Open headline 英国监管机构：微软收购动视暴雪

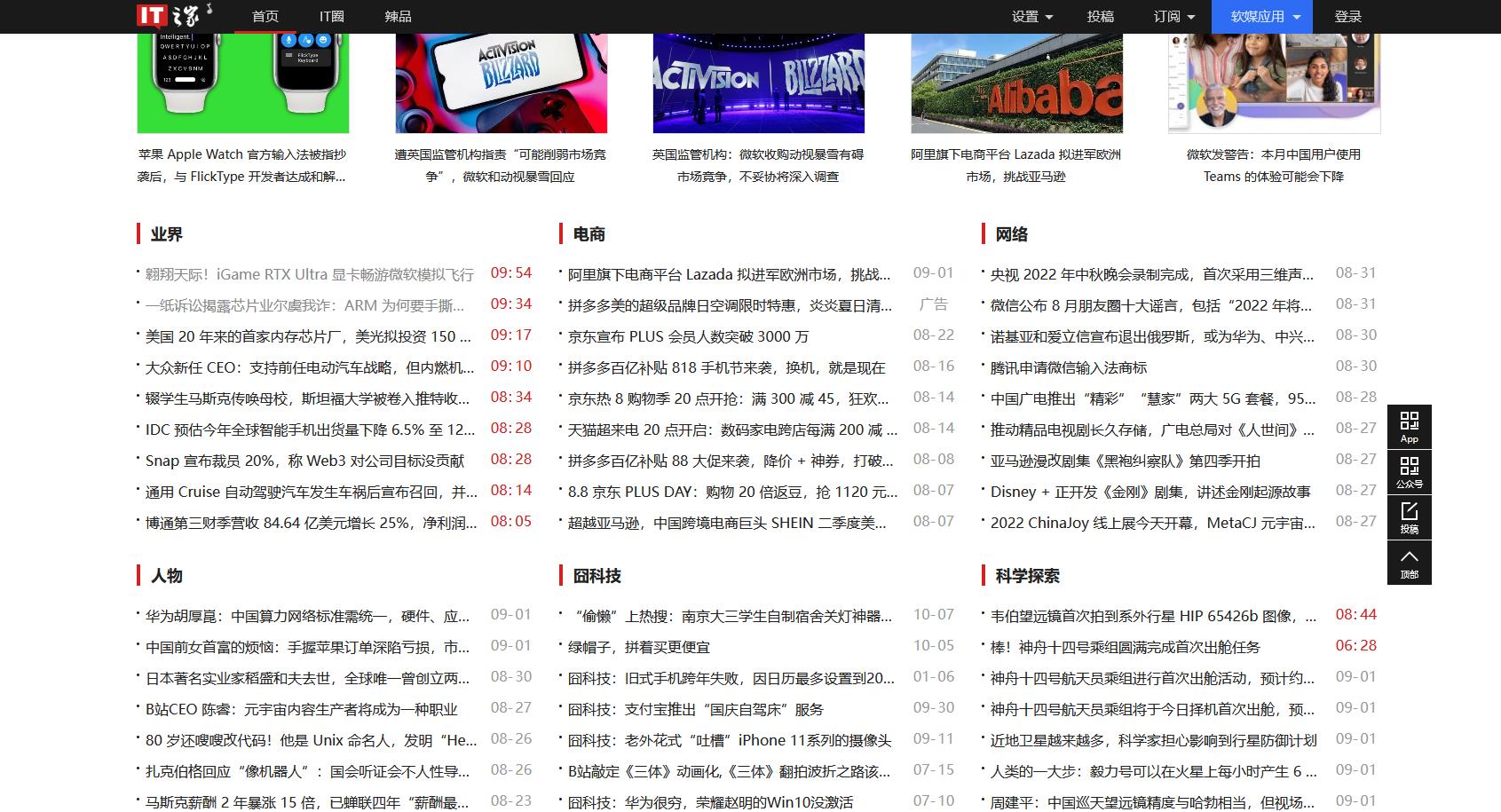[x=758, y=165]
